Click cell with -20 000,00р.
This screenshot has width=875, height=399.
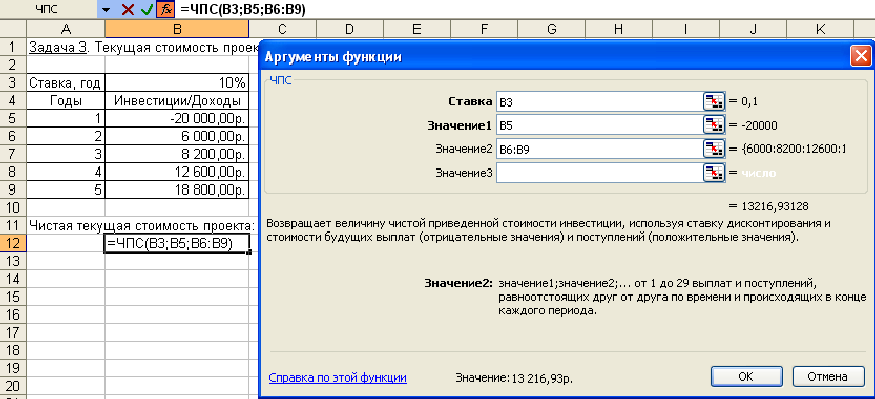[177, 119]
